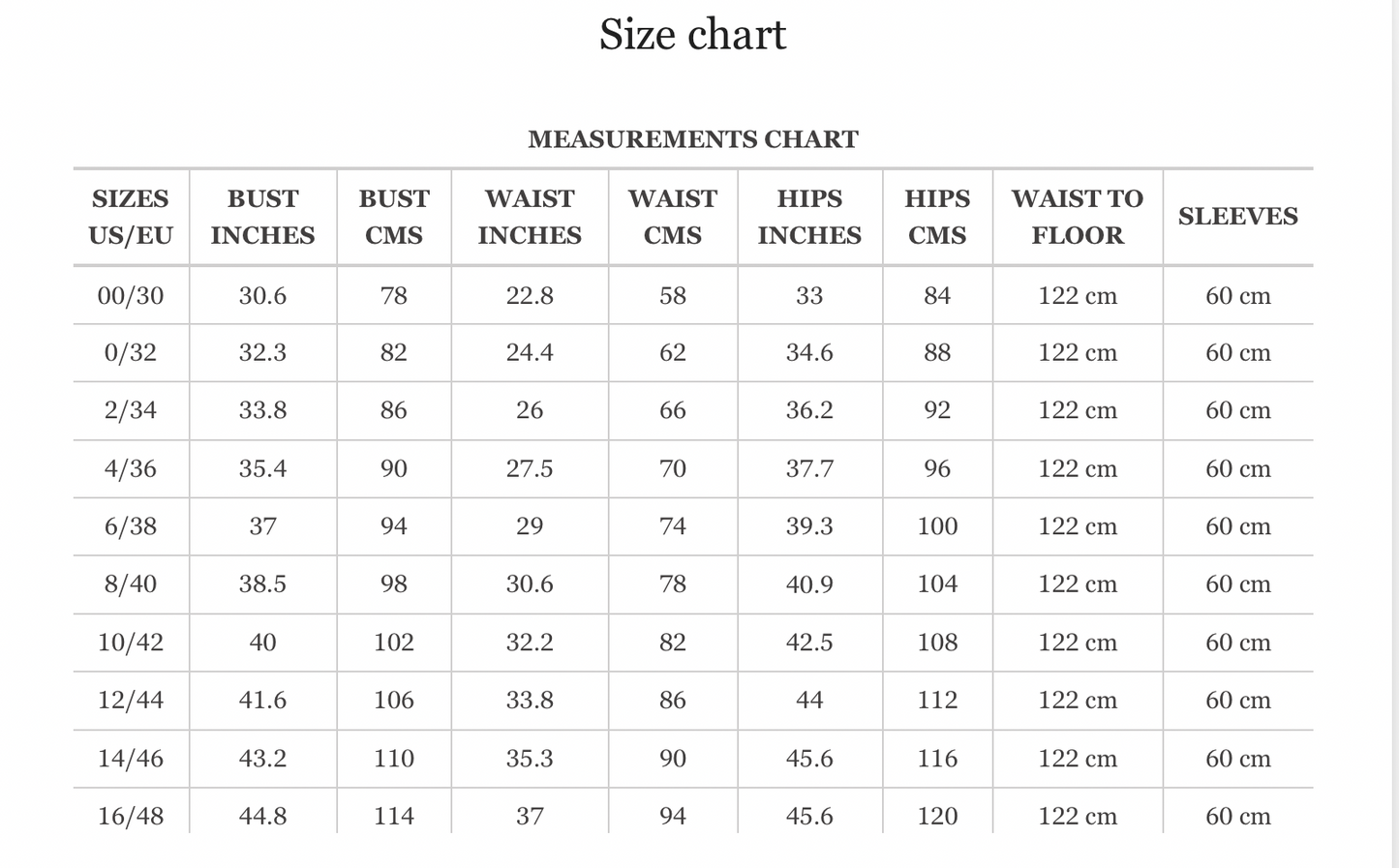Click the "WAIST INCHES" column header

coord(530,217)
